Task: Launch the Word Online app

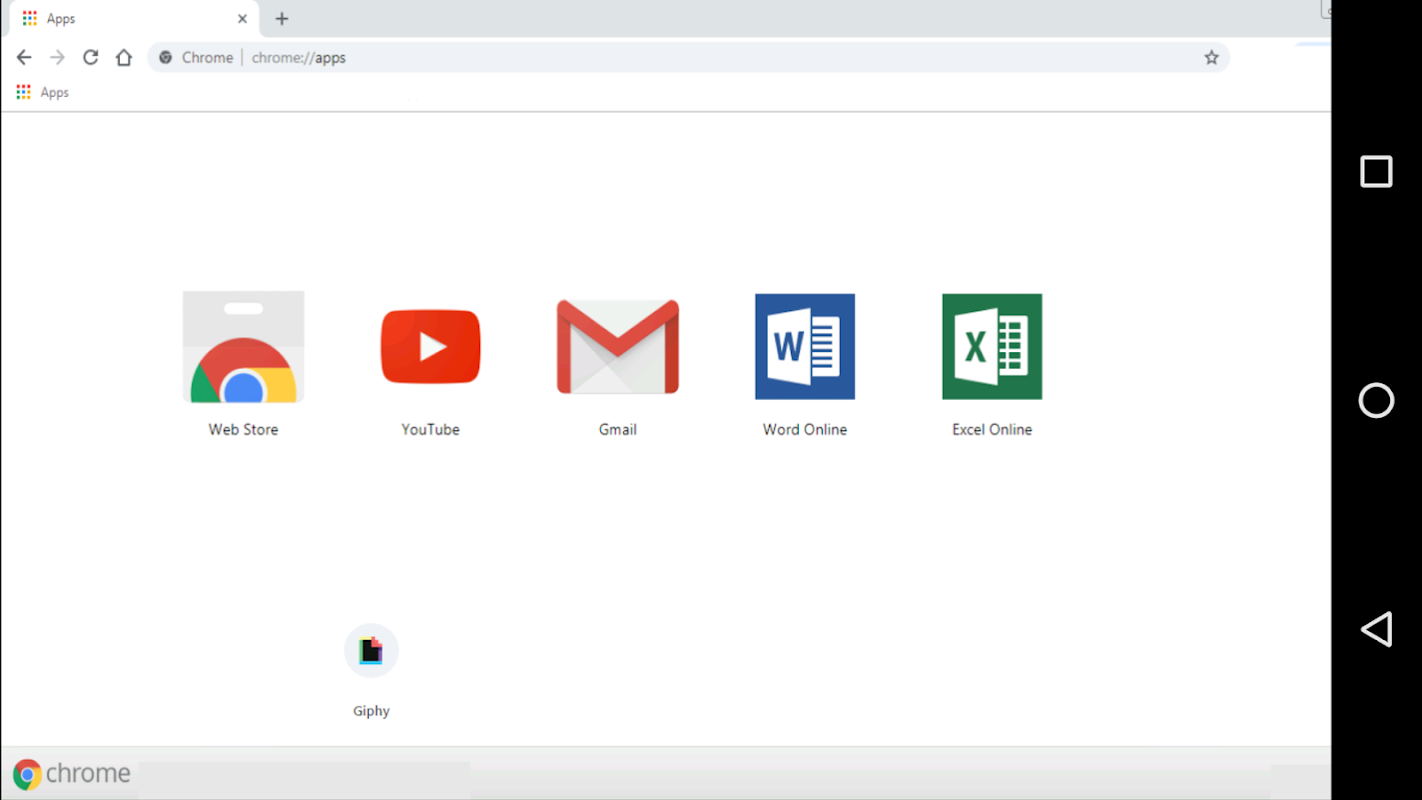Action: point(805,347)
